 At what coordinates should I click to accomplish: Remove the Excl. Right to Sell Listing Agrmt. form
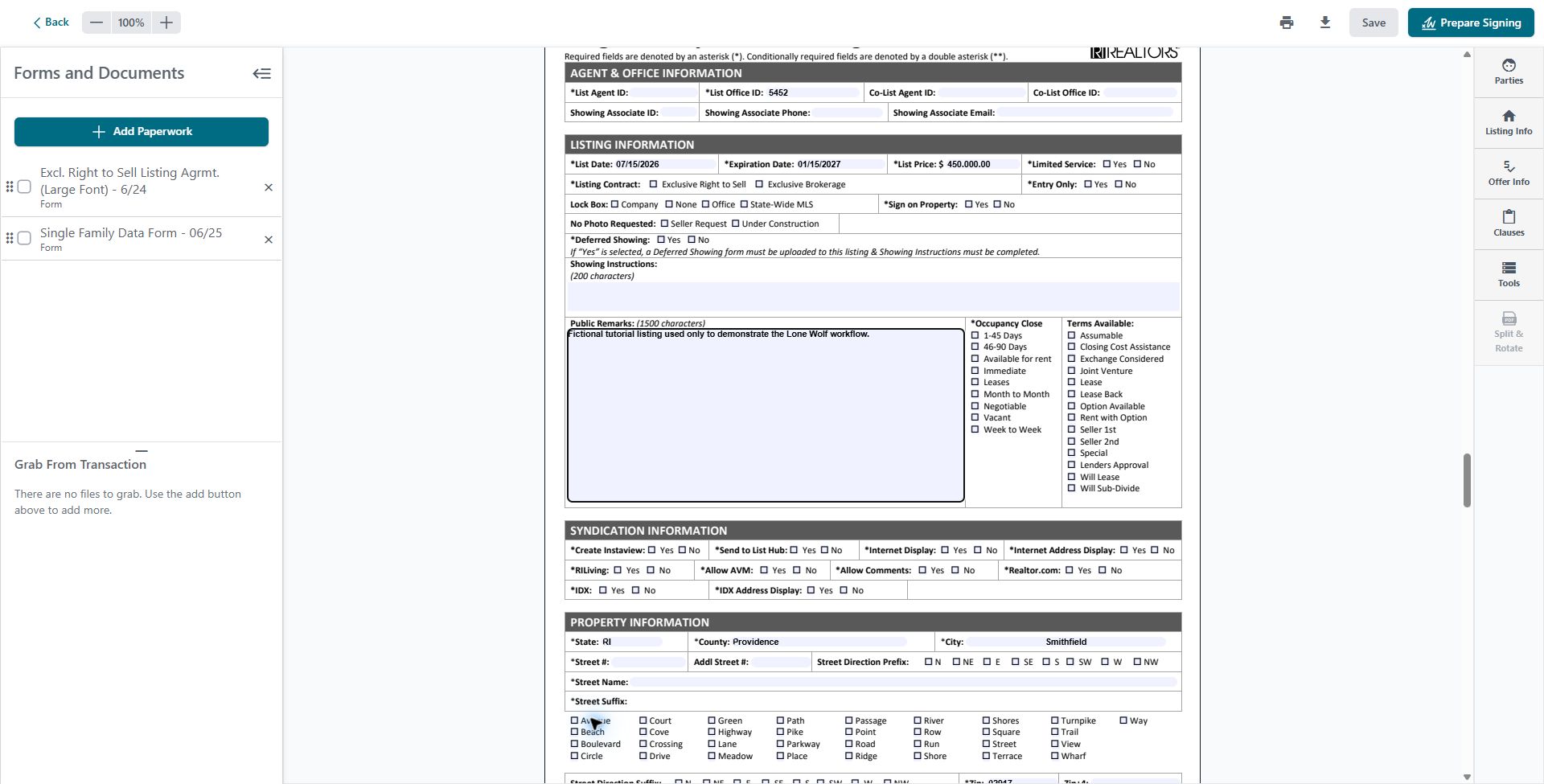(269, 187)
